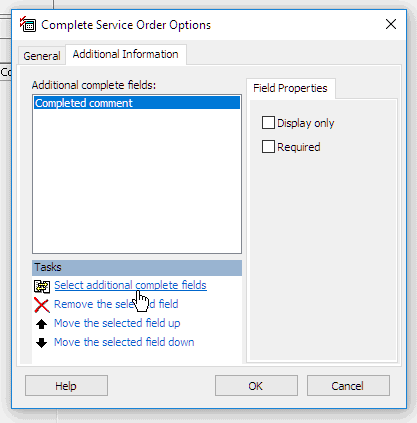The image size is (417, 423).
Task: Open the Field Properties tab
Action: click(290, 88)
